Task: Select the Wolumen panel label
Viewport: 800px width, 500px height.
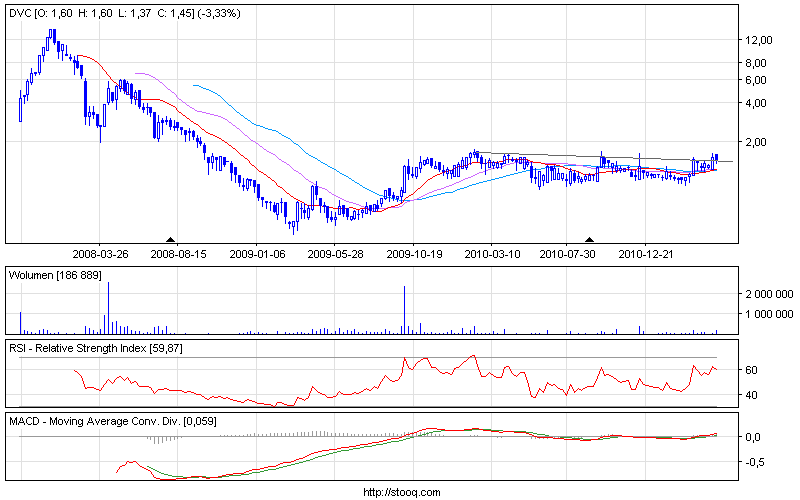Action: click(x=55, y=274)
